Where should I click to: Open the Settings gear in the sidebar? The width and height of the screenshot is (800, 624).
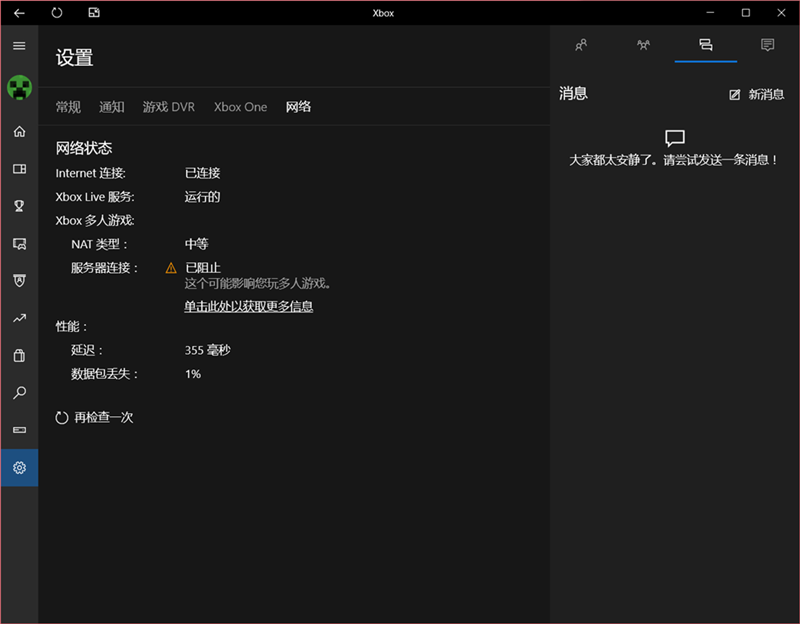tap(19, 467)
